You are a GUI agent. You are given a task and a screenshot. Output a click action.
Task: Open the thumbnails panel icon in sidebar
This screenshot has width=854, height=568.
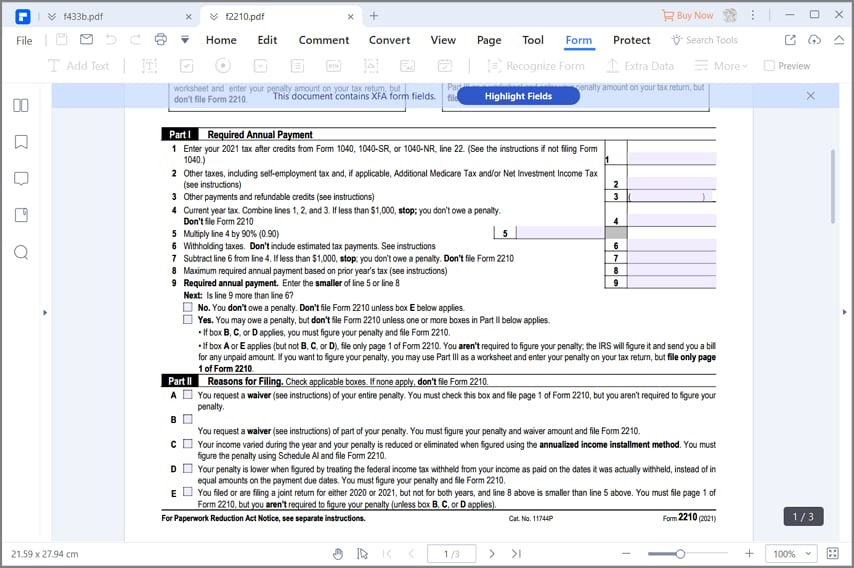[21, 105]
